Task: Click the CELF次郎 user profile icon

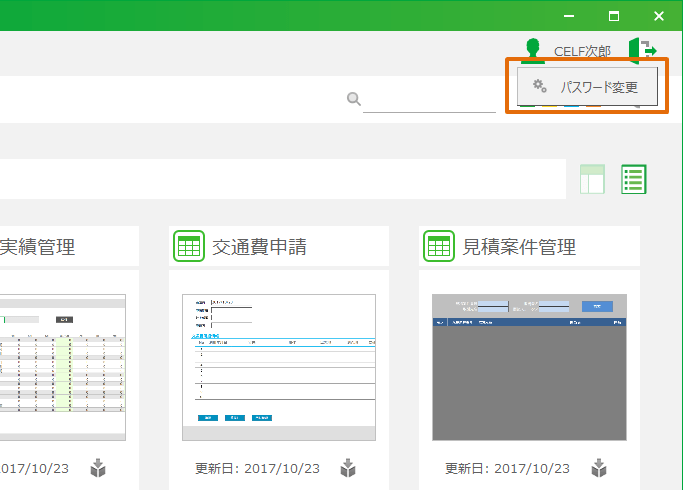Action: [534, 51]
